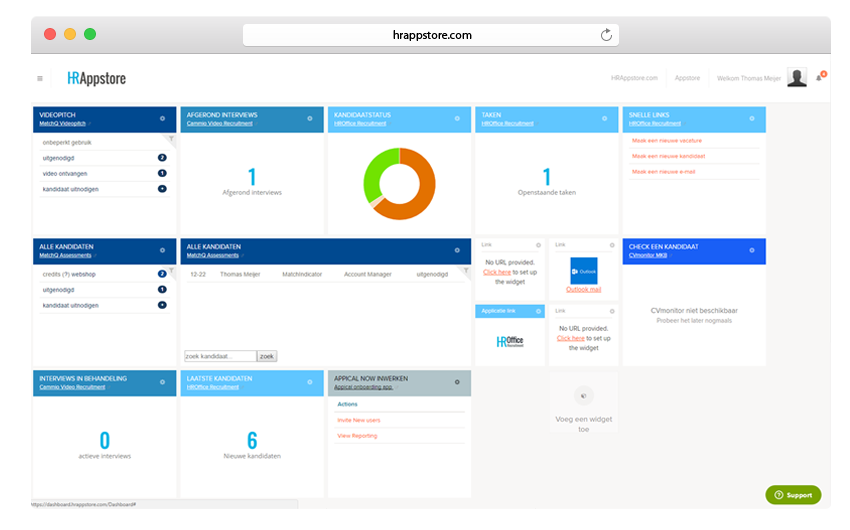Open gear of Outlook mail link widget
The height and width of the screenshot is (530, 850).
click(612, 245)
